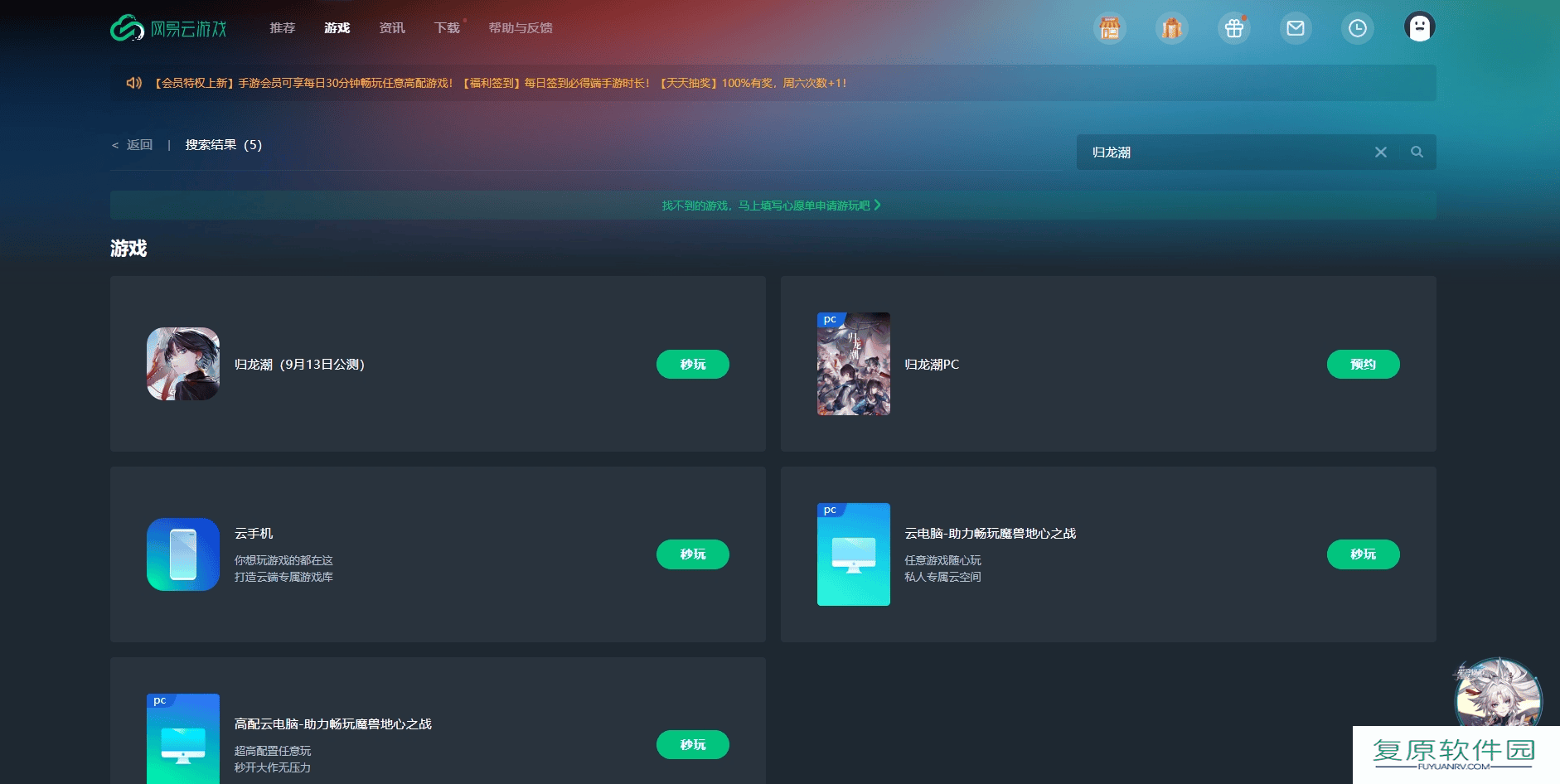Click the floating anime character mascot

pyautogui.click(x=1499, y=693)
